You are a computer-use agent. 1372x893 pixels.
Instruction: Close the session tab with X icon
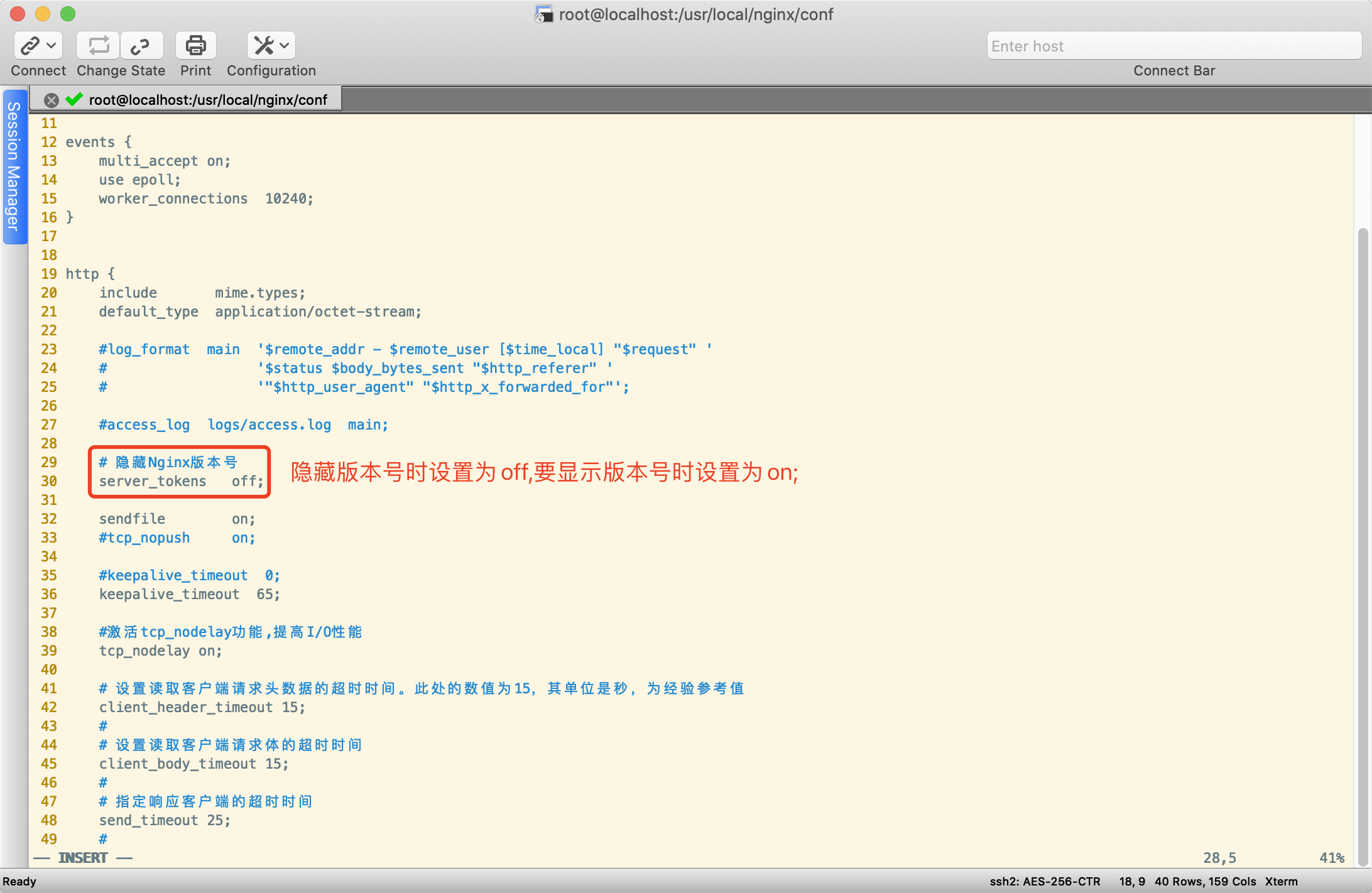tap(52, 100)
